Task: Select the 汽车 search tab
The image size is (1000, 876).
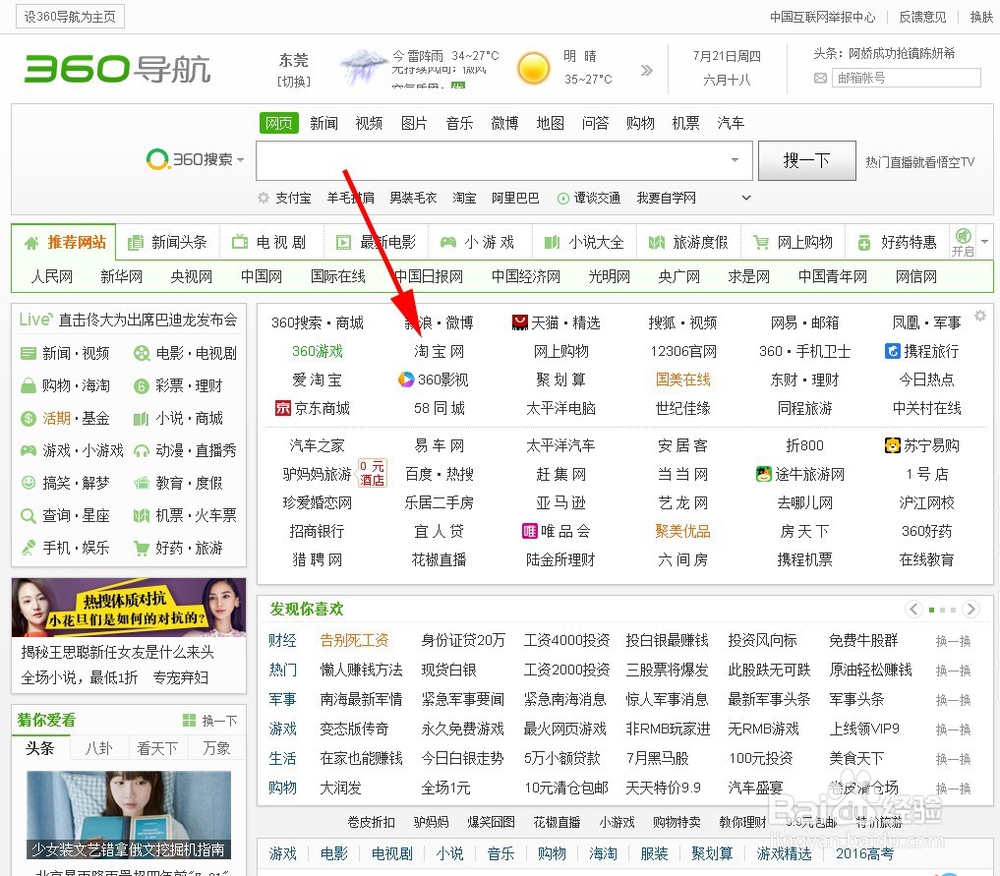Action: (x=730, y=123)
